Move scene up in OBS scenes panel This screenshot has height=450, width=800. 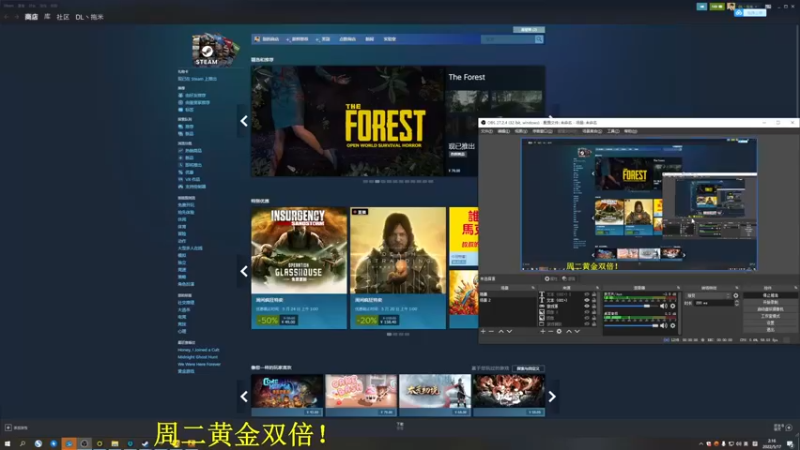pos(501,332)
